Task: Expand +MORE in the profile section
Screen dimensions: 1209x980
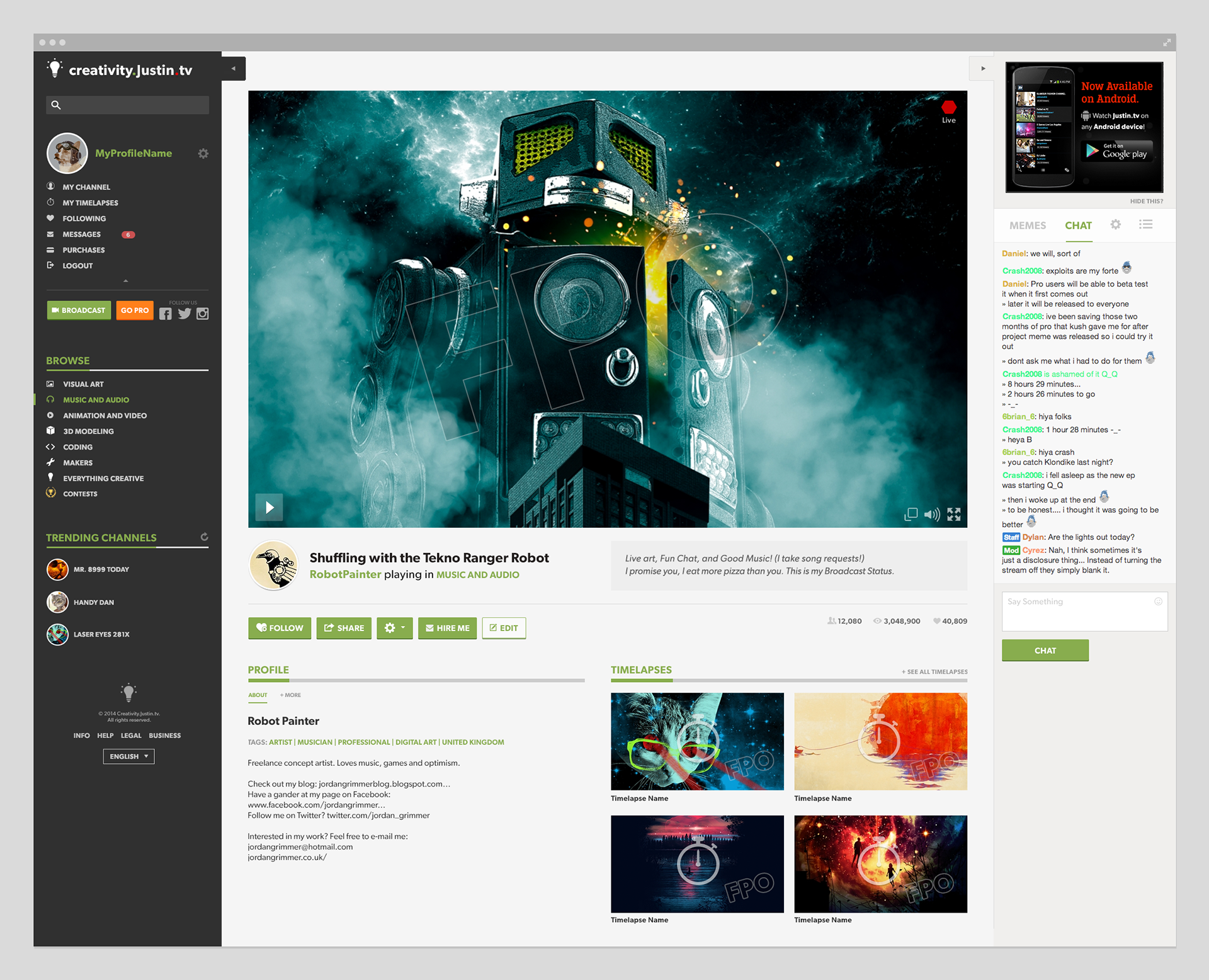Action: point(290,695)
